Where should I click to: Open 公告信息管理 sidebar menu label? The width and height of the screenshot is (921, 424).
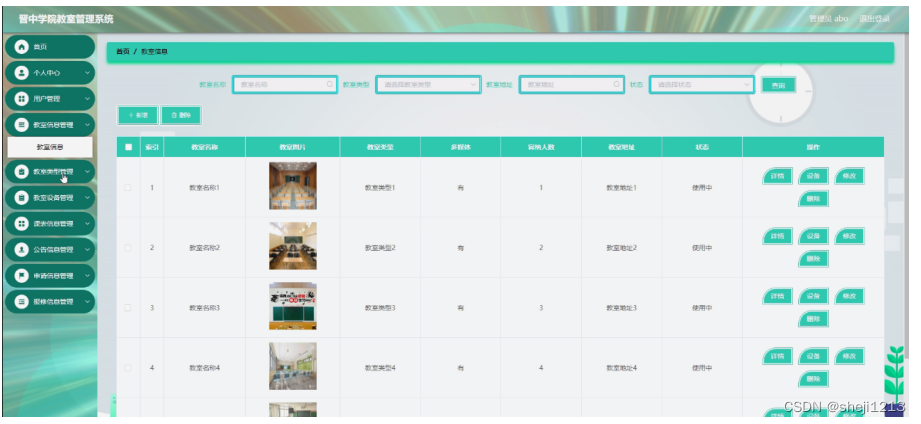[53, 250]
